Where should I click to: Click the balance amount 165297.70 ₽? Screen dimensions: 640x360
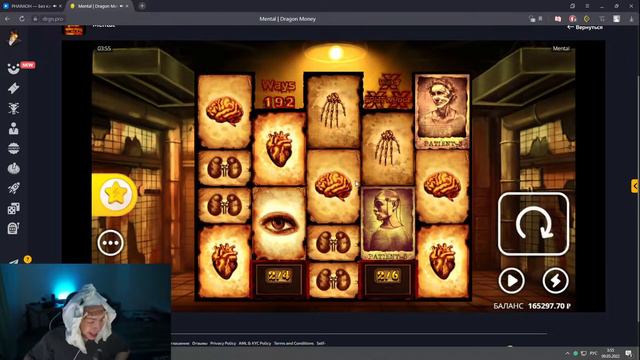[549, 306]
